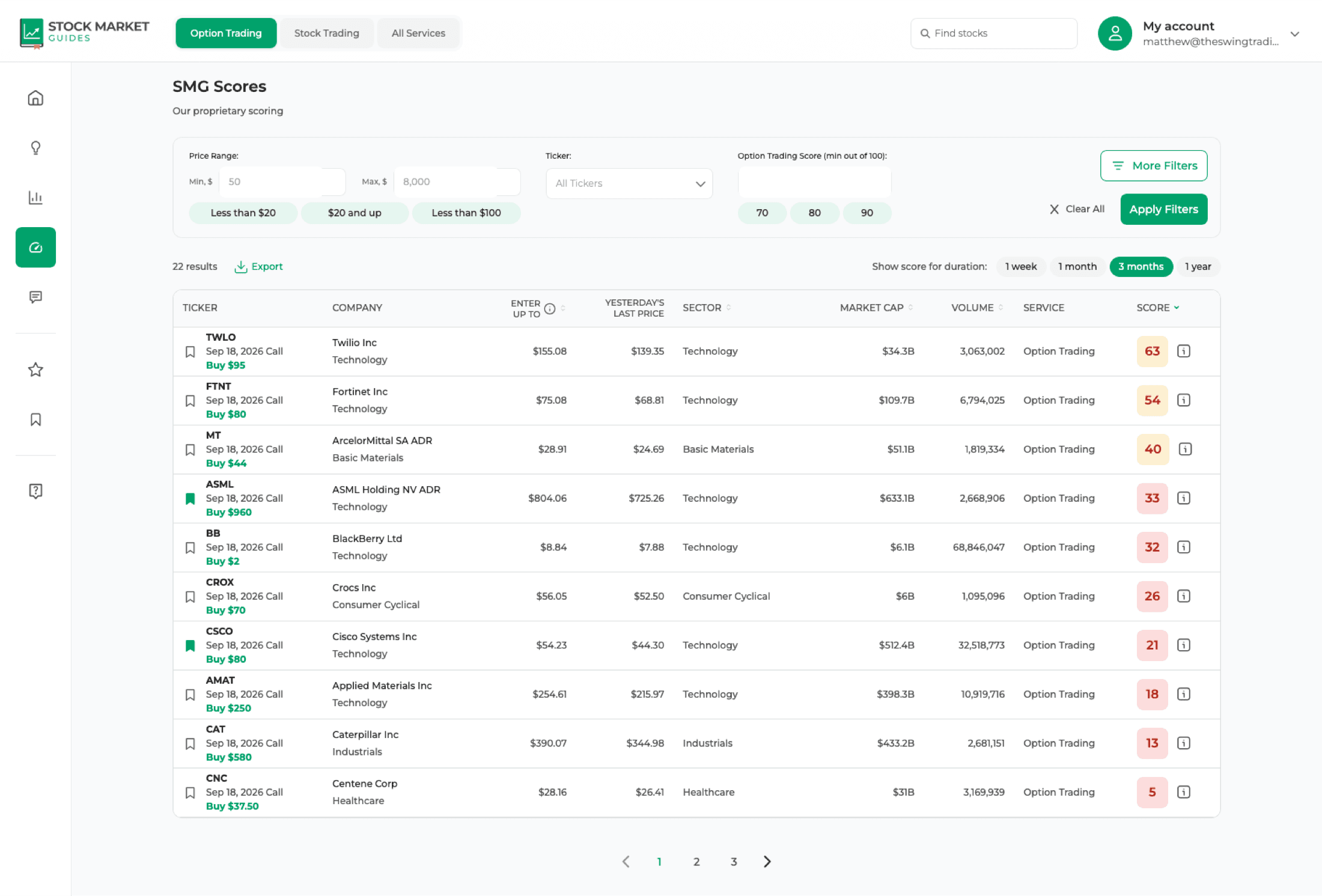Click Clear All filters

(1077, 209)
